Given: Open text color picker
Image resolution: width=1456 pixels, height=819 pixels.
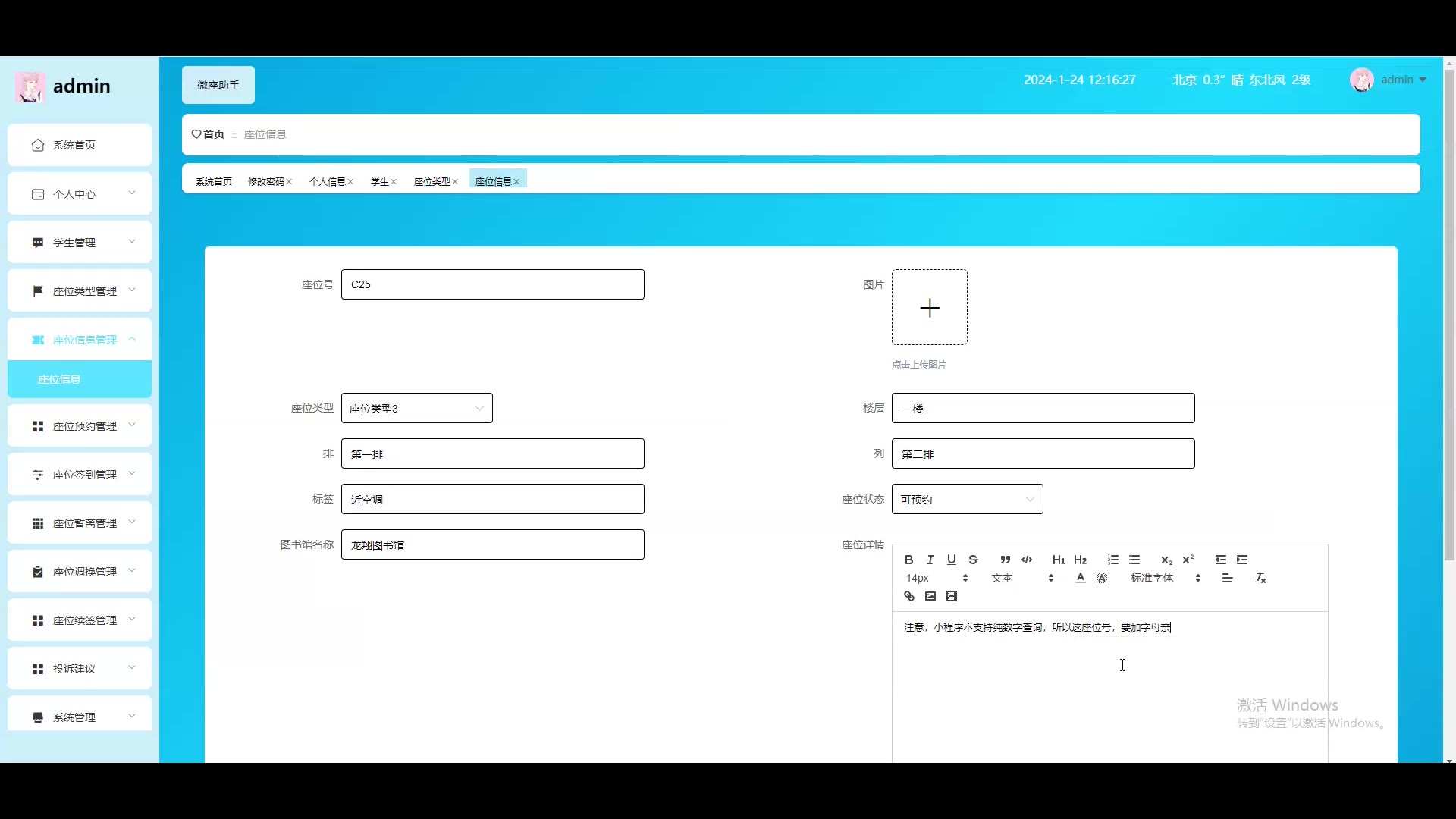Looking at the screenshot, I should [x=1081, y=578].
